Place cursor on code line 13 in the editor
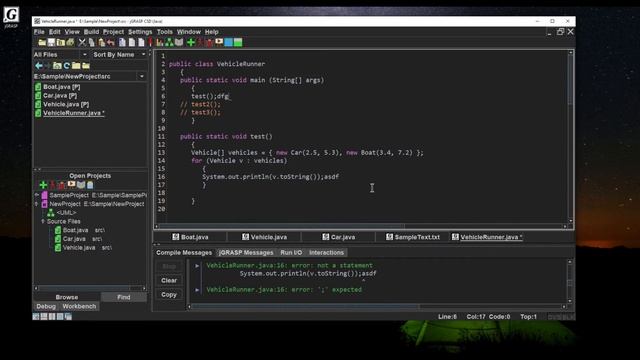This screenshot has width=640, height=360. click(307, 153)
